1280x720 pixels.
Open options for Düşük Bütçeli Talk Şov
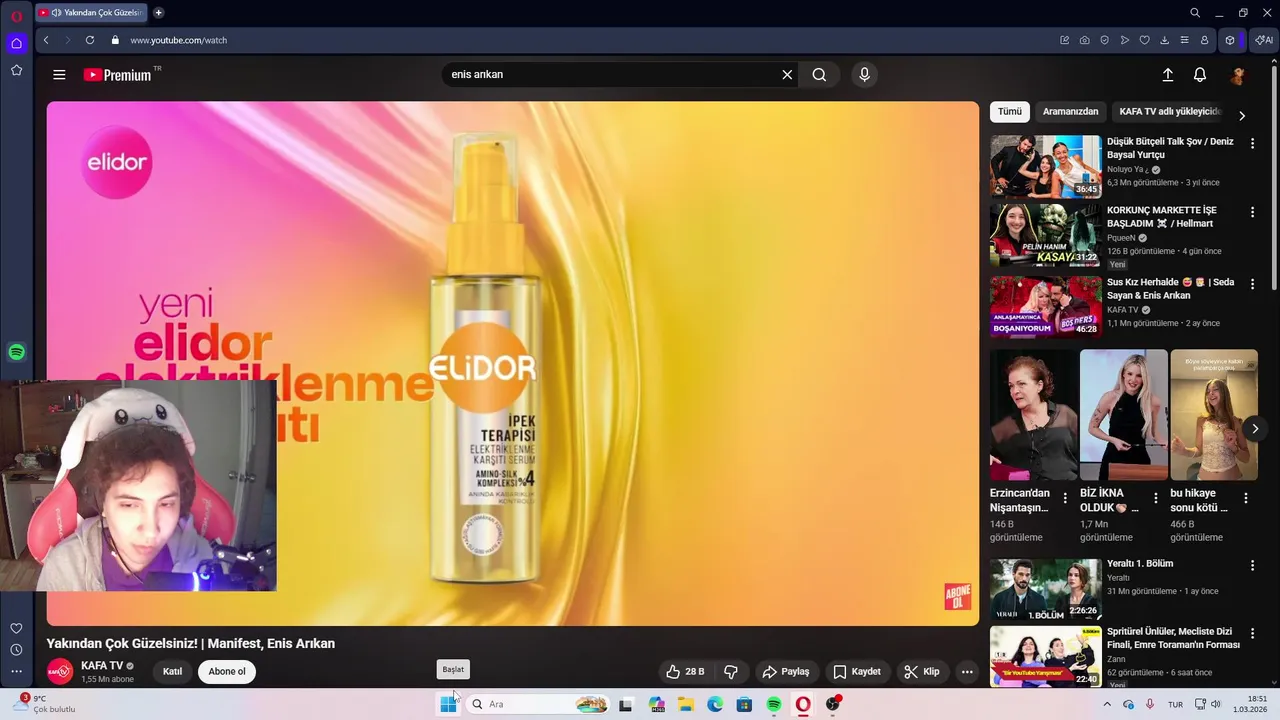(1252, 143)
